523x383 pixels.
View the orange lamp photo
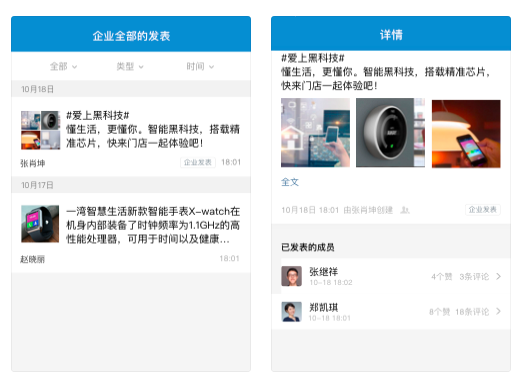coord(466,133)
